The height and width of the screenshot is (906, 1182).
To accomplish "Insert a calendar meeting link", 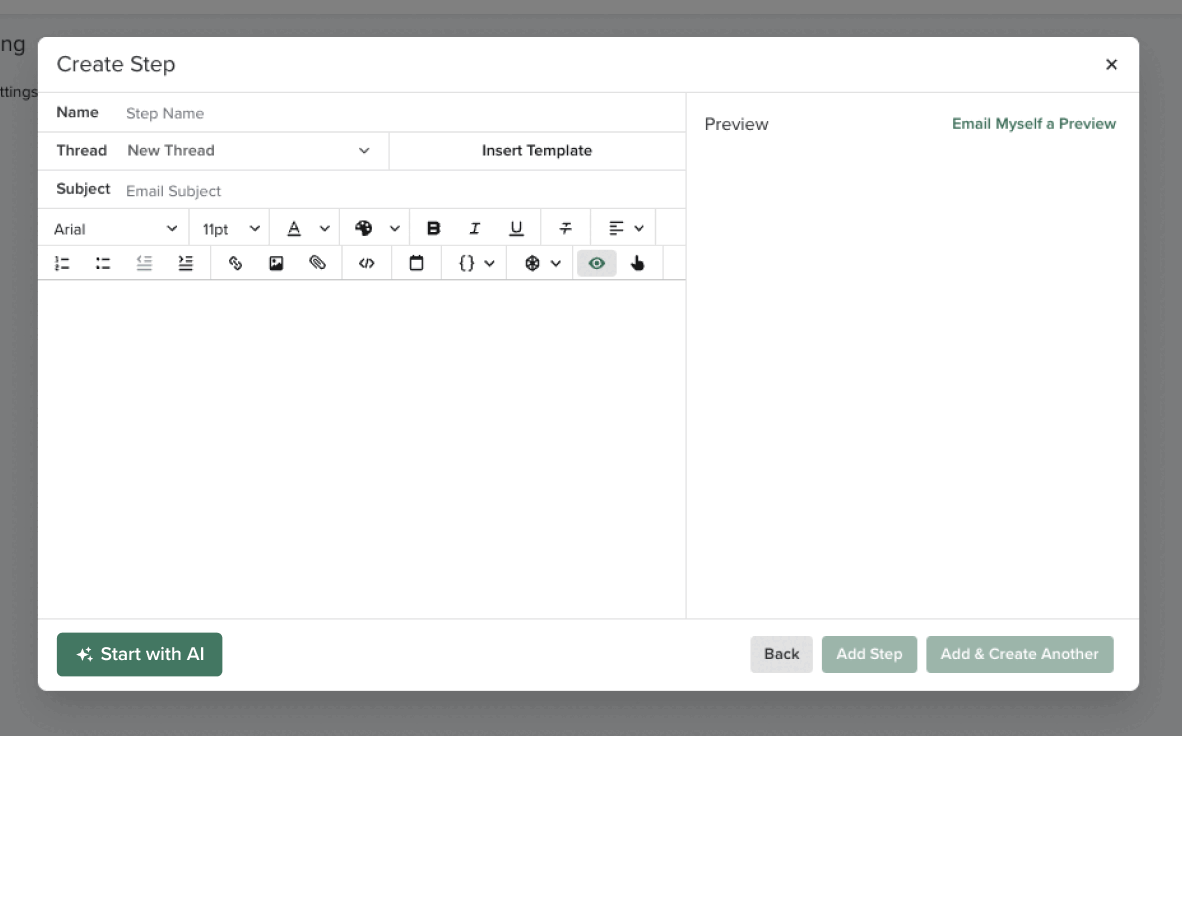I will coord(416,263).
